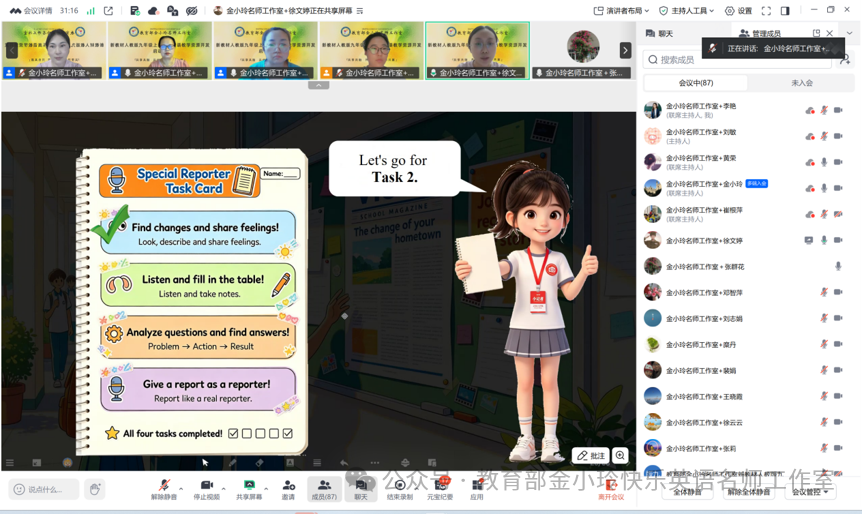Select member row 邓智萍
Screen dimensions: 862x514
[x=749, y=292]
